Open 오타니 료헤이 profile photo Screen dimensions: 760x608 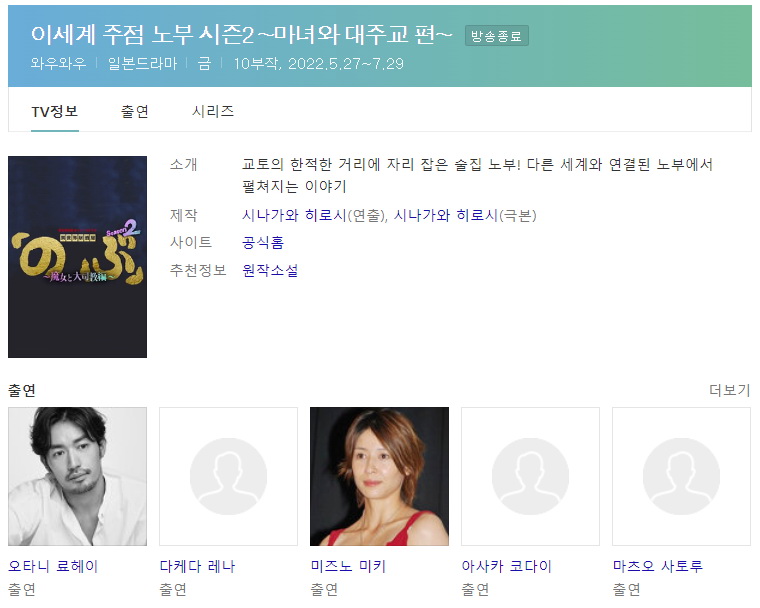78,476
